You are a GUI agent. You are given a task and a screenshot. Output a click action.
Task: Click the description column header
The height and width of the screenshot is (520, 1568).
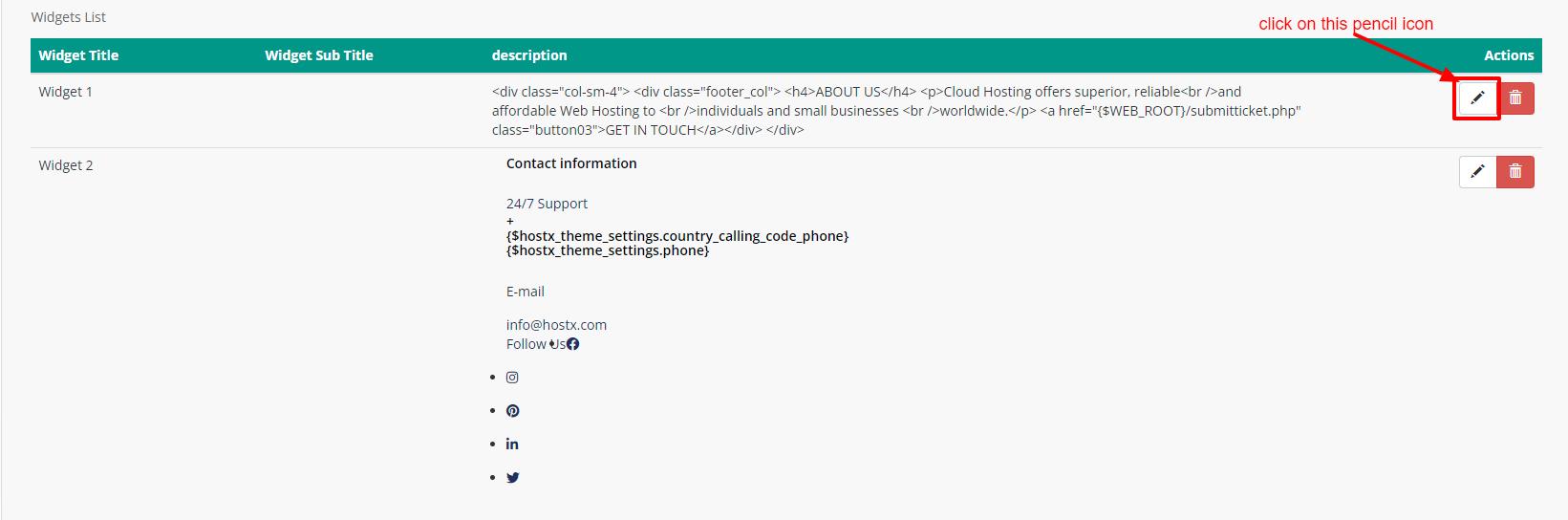pyautogui.click(x=529, y=55)
